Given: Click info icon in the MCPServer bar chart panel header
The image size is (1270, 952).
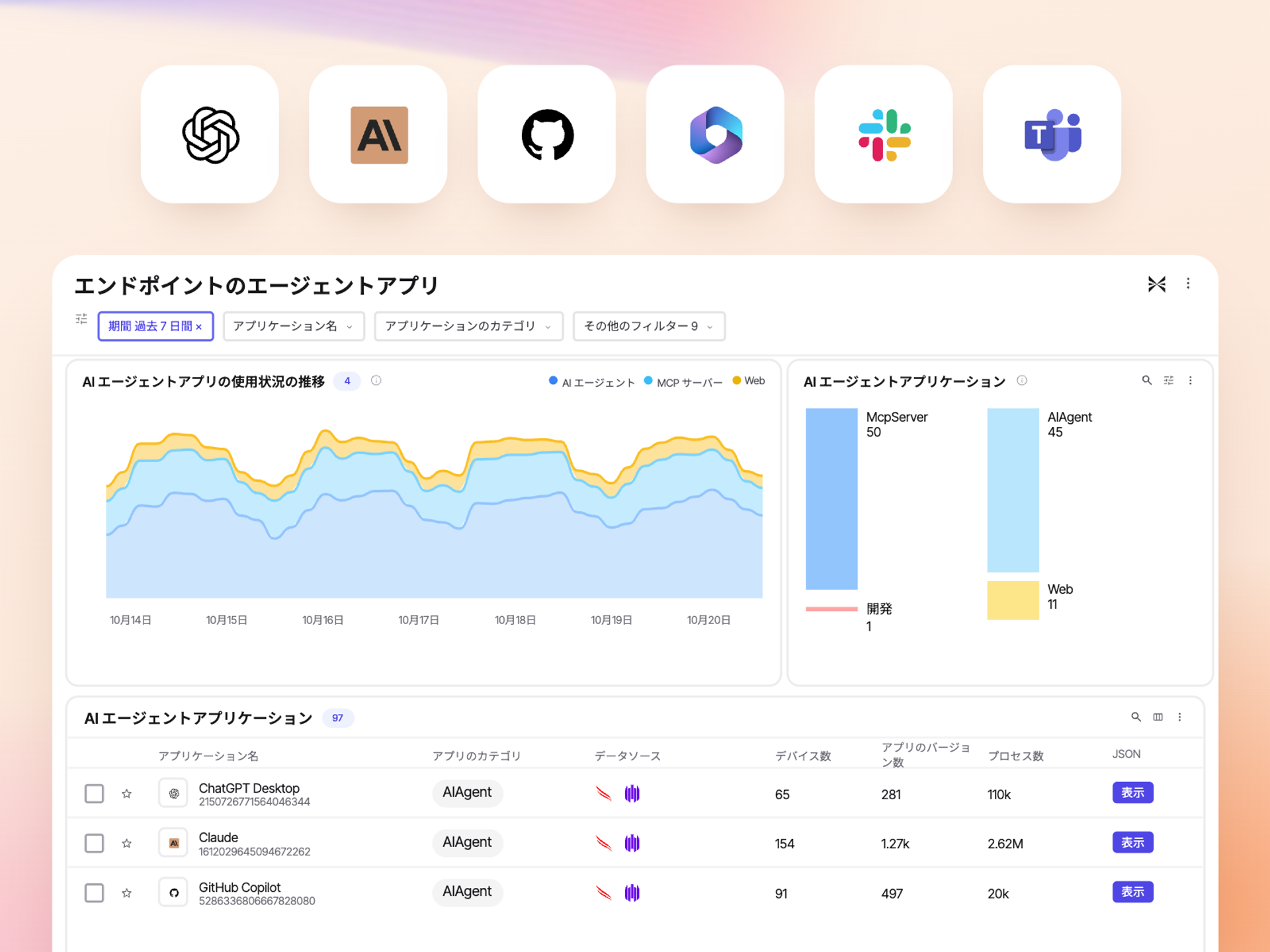Looking at the screenshot, I should point(1022,381).
